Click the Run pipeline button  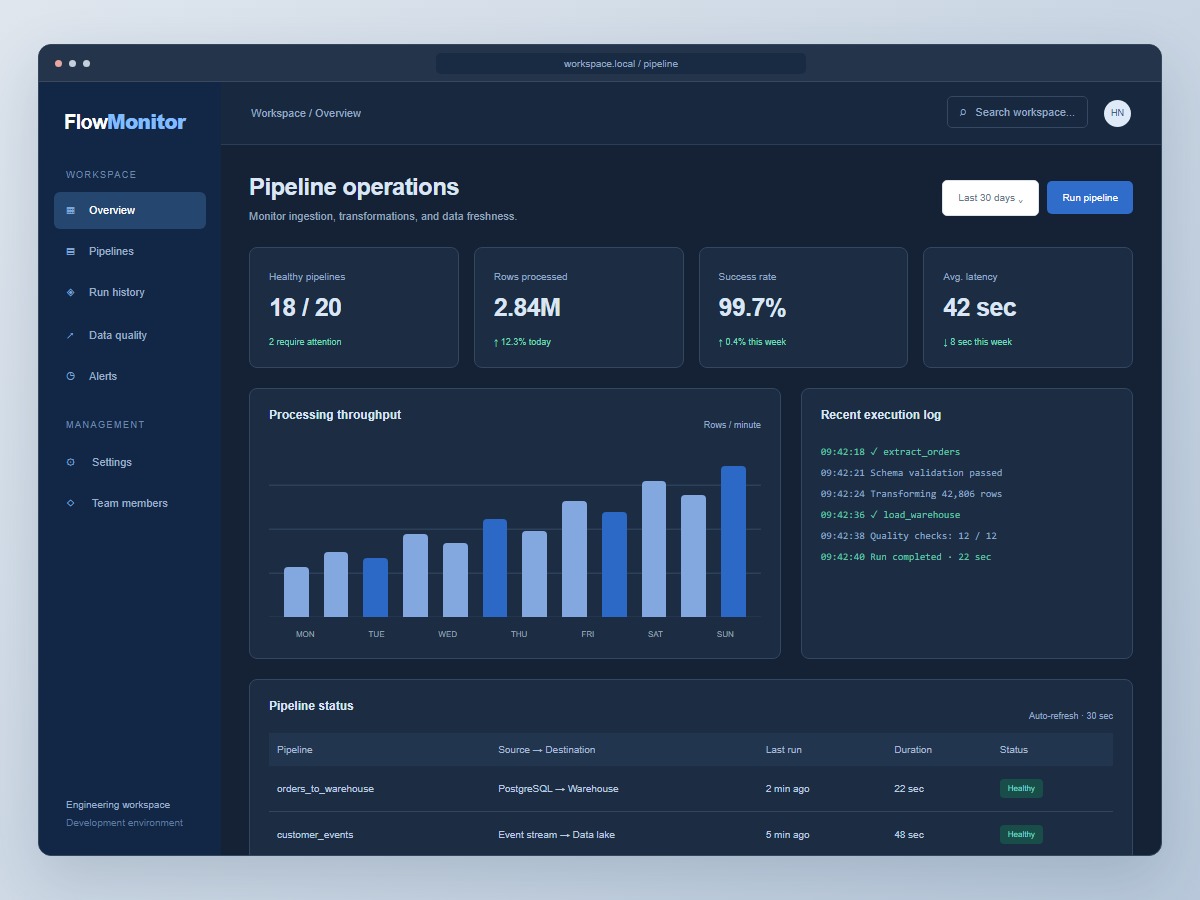coord(1090,198)
